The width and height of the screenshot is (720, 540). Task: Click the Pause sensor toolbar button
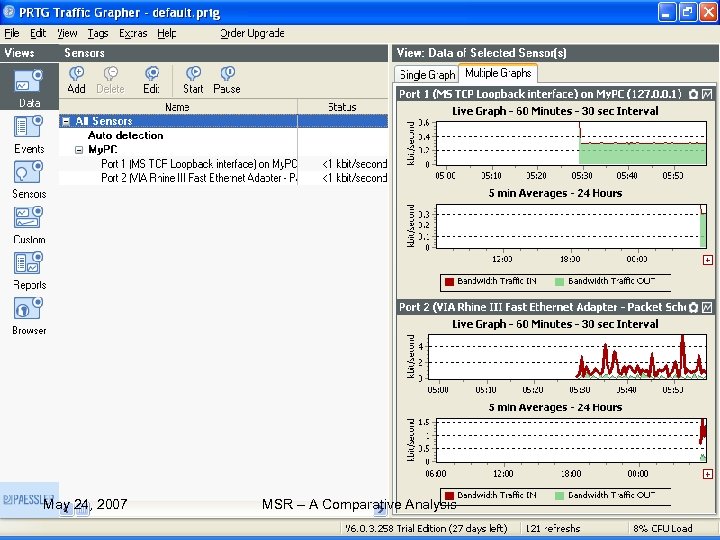click(x=227, y=80)
